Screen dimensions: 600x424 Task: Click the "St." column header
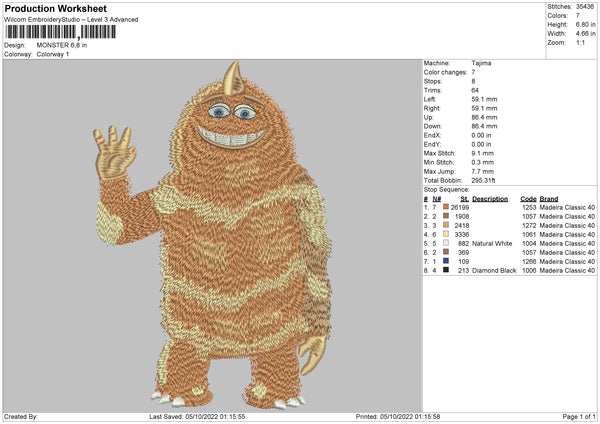tap(465, 199)
